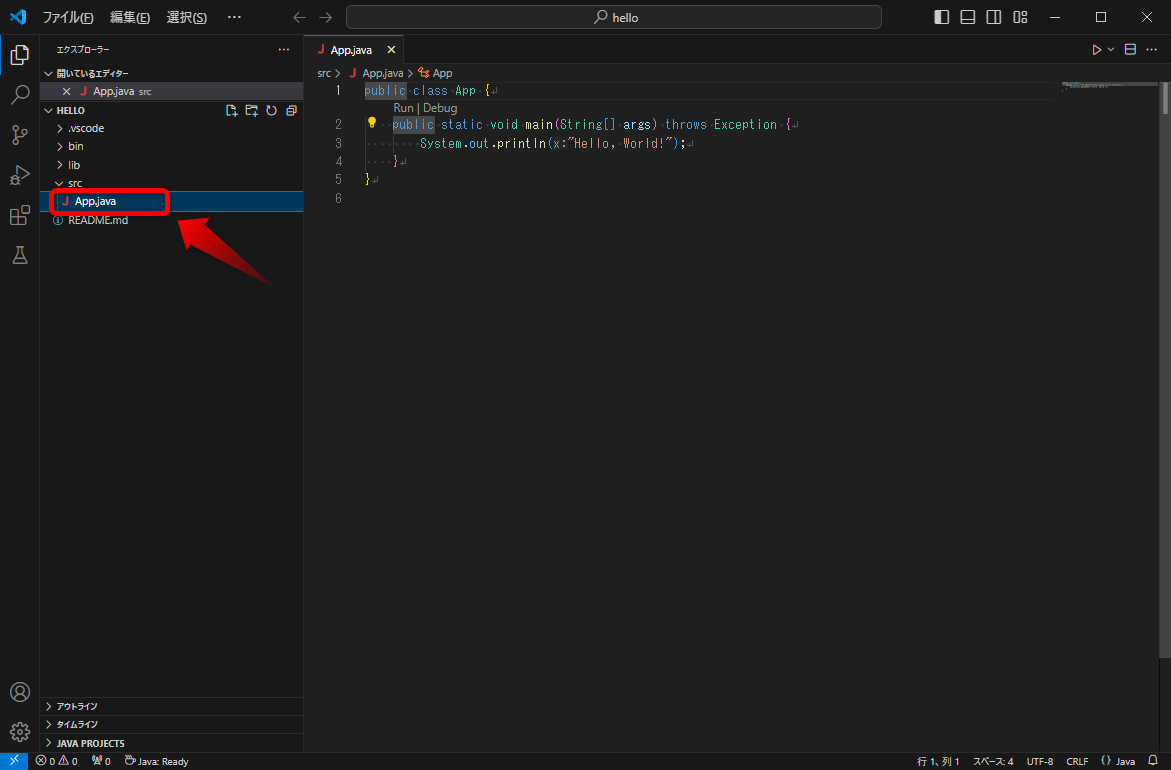Select the Testing beaker icon
Screen dimensions: 1171x770
click(19, 255)
